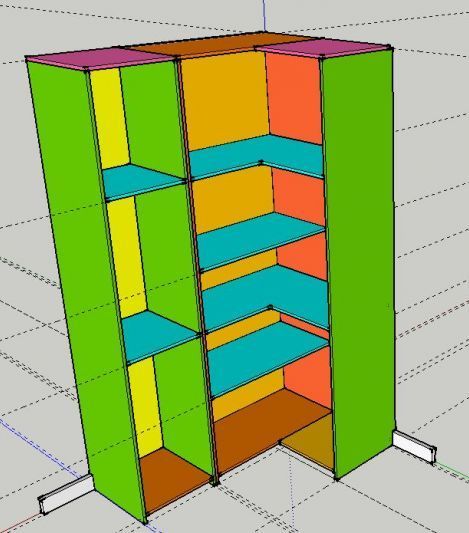Click the top red-orange corner back panel

point(294,99)
